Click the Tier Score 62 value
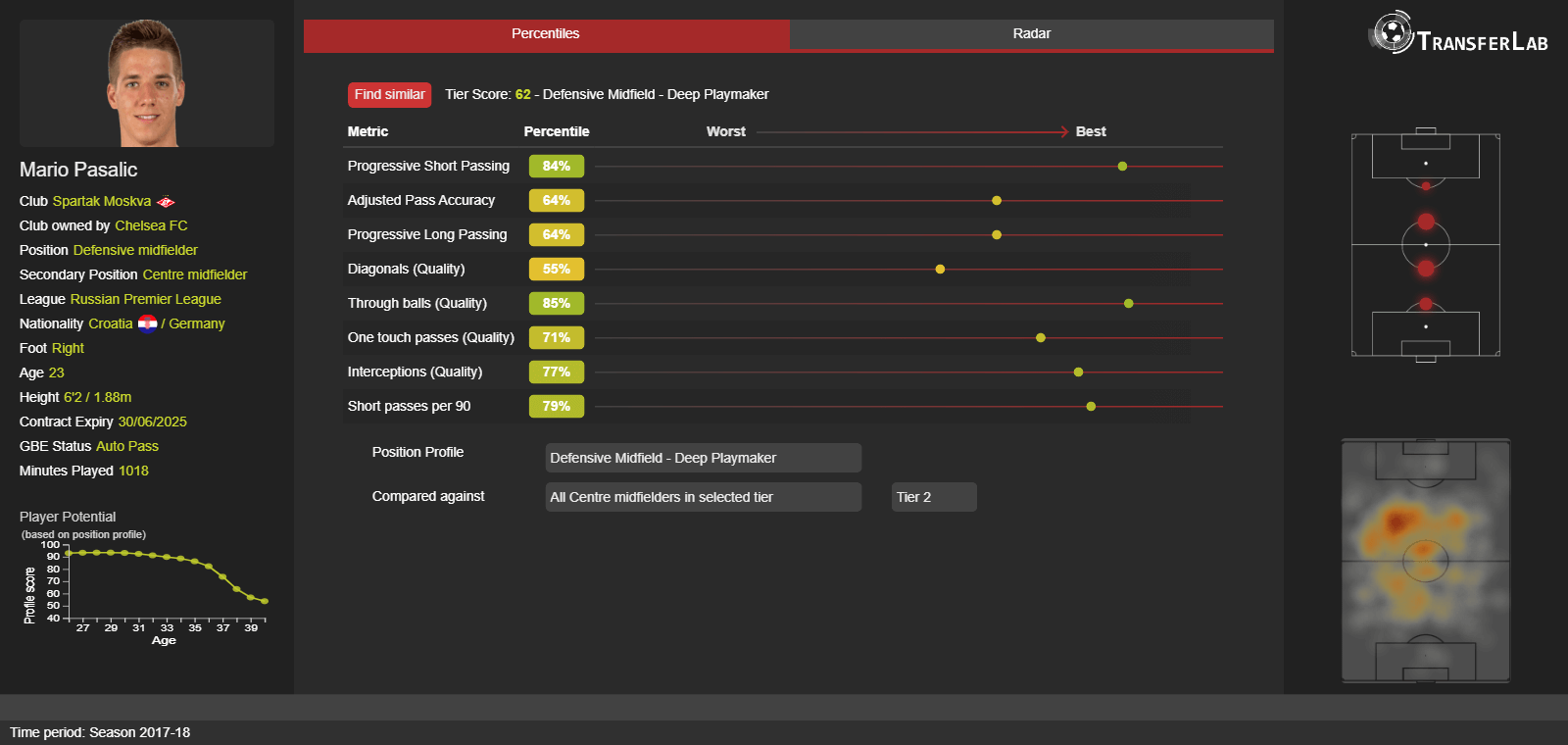The width and height of the screenshot is (1568, 745). pos(523,94)
